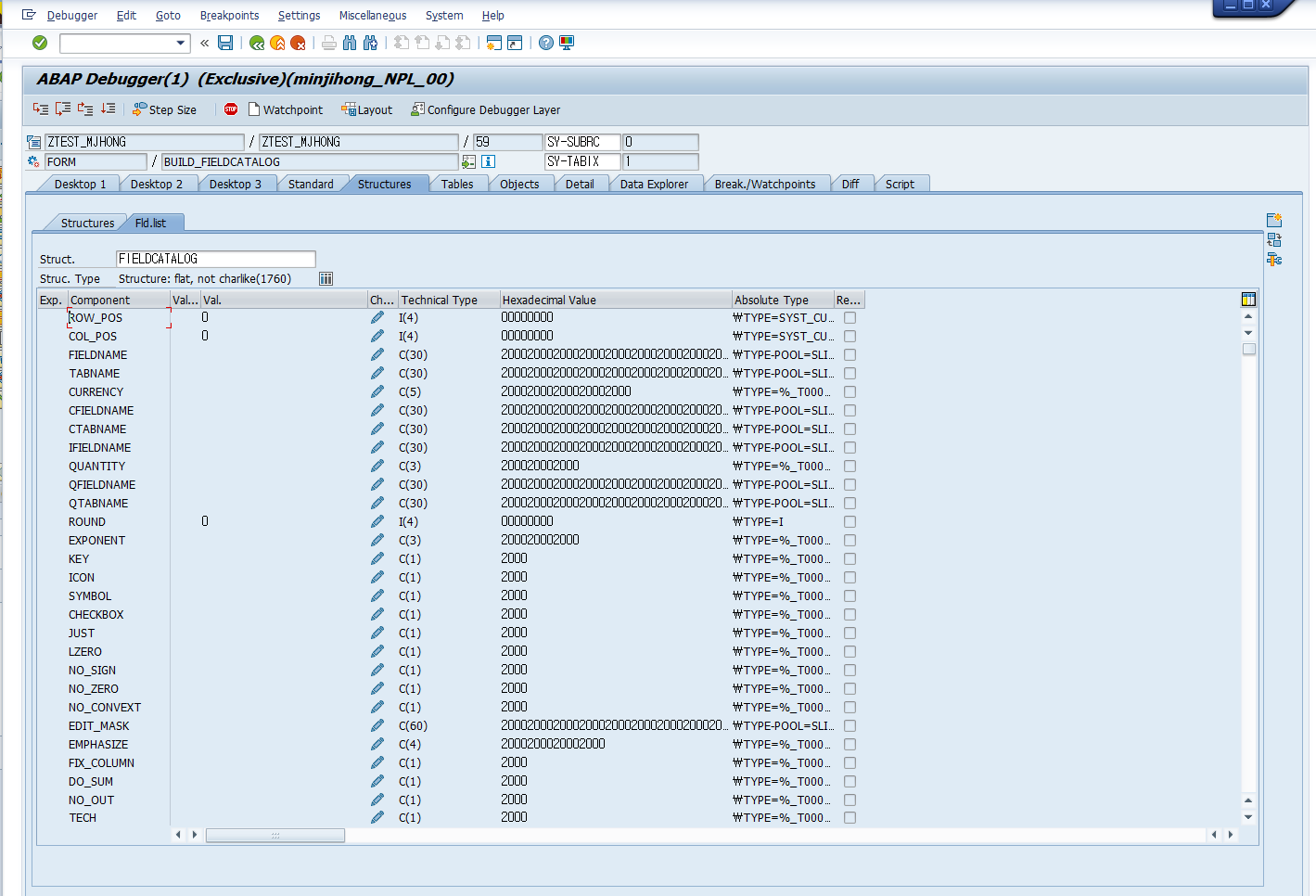Viewport: 1316px width, 896px height.
Task: Click the Generate Shortcut icon
Action: point(515,43)
